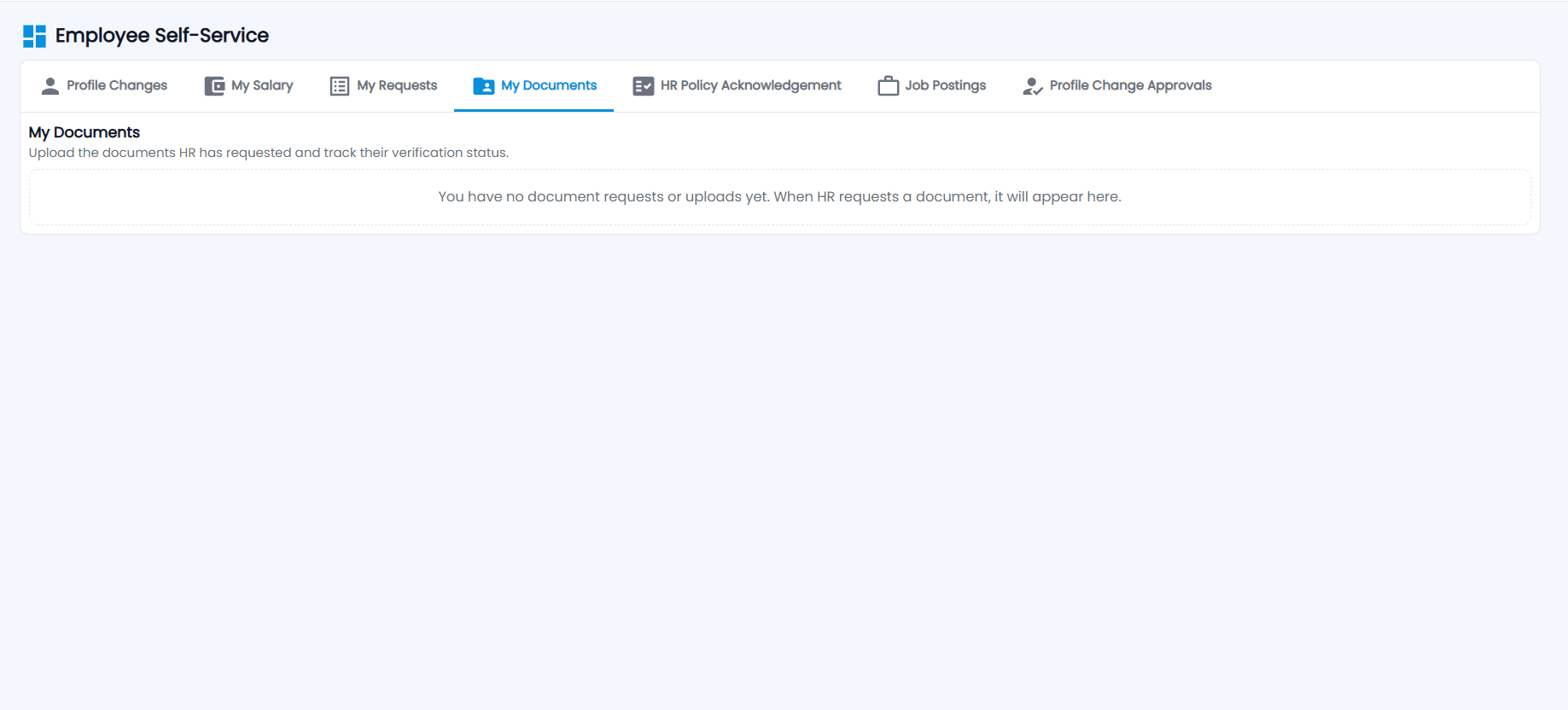This screenshot has width=1568, height=710.
Task: Click the My Requests list icon
Action: [340, 86]
